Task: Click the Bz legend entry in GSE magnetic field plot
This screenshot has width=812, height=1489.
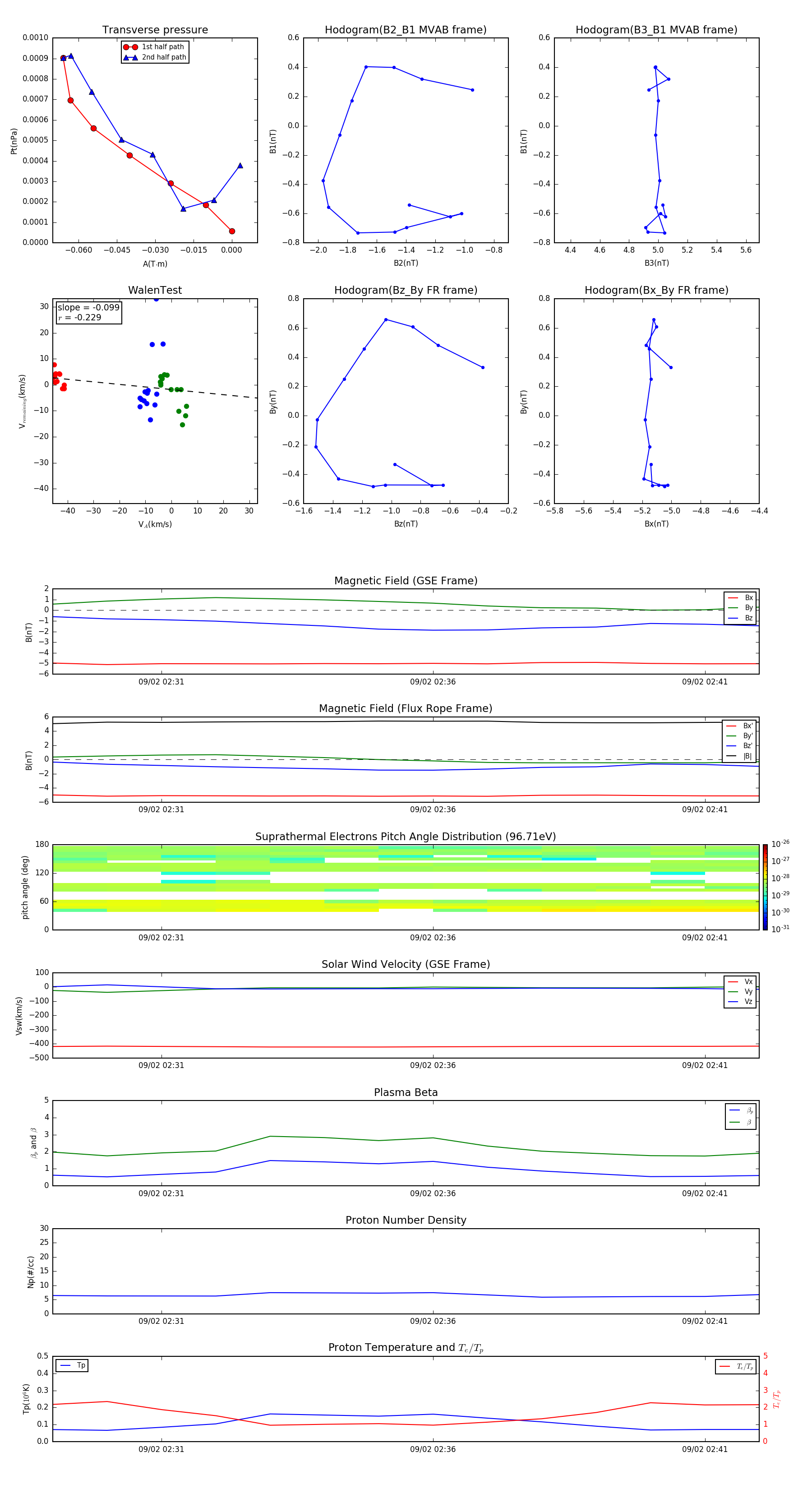Action: pyautogui.click(x=740, y=618)
